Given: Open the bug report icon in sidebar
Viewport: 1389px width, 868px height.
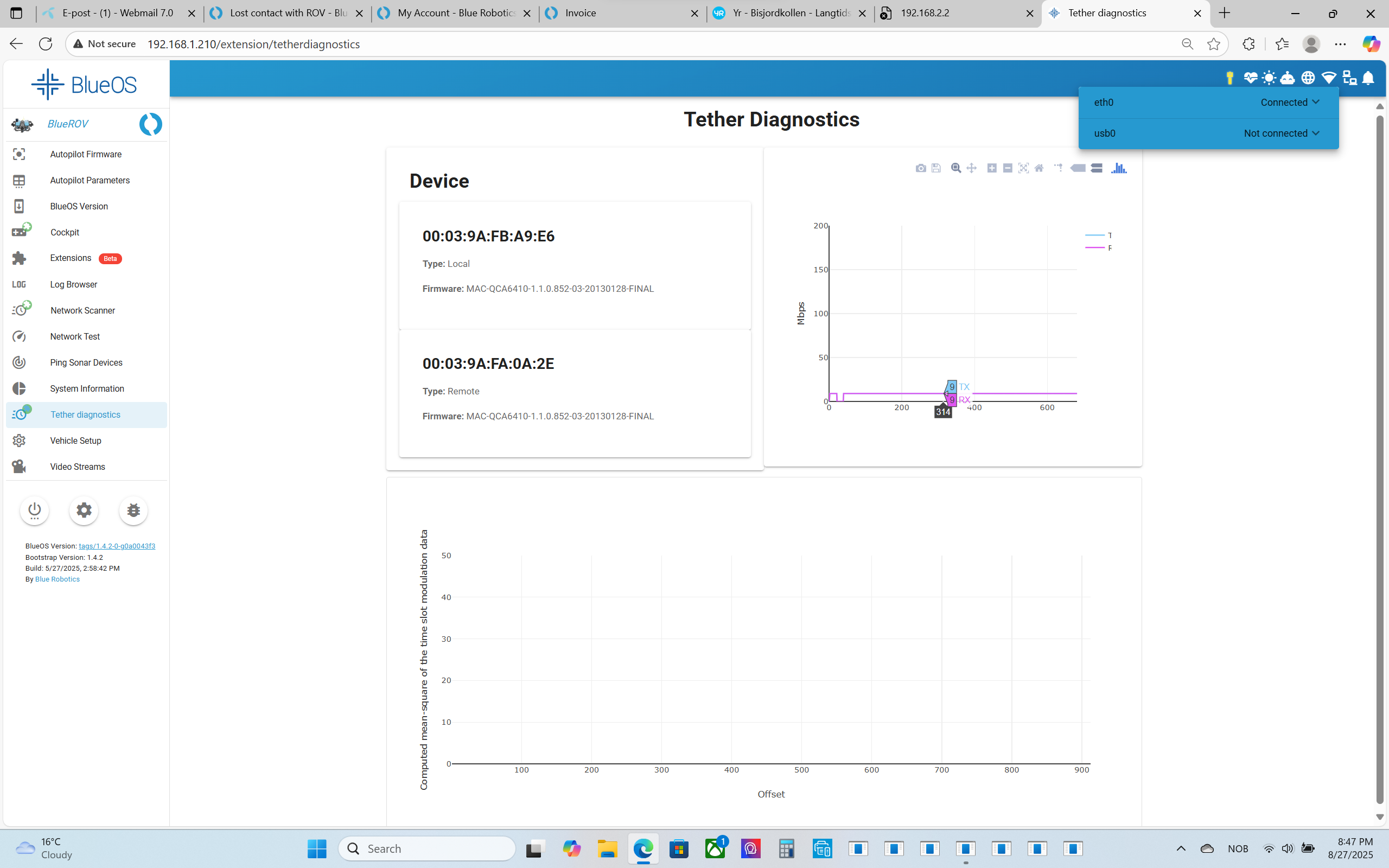Looking at the screenshot, I should (133, 510).
